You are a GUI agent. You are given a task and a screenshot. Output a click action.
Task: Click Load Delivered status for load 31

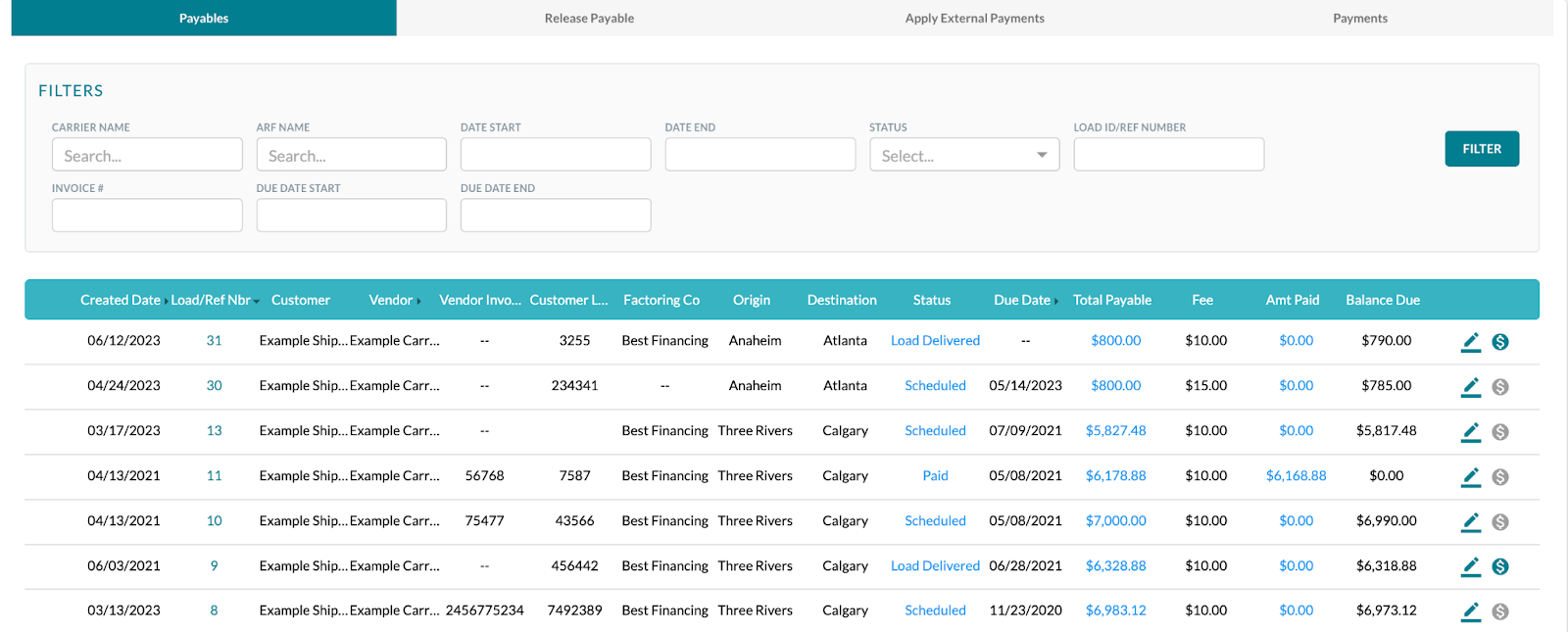click(x=935, y=341)
